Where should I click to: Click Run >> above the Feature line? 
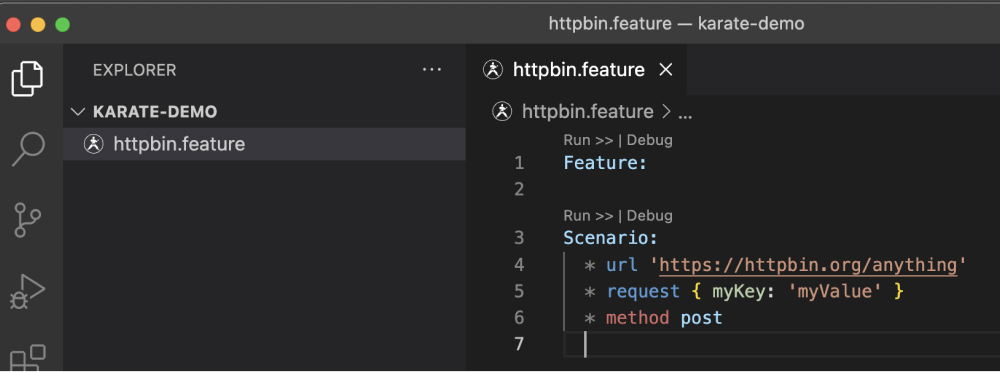pyautogui.click(x=588, y=140)
